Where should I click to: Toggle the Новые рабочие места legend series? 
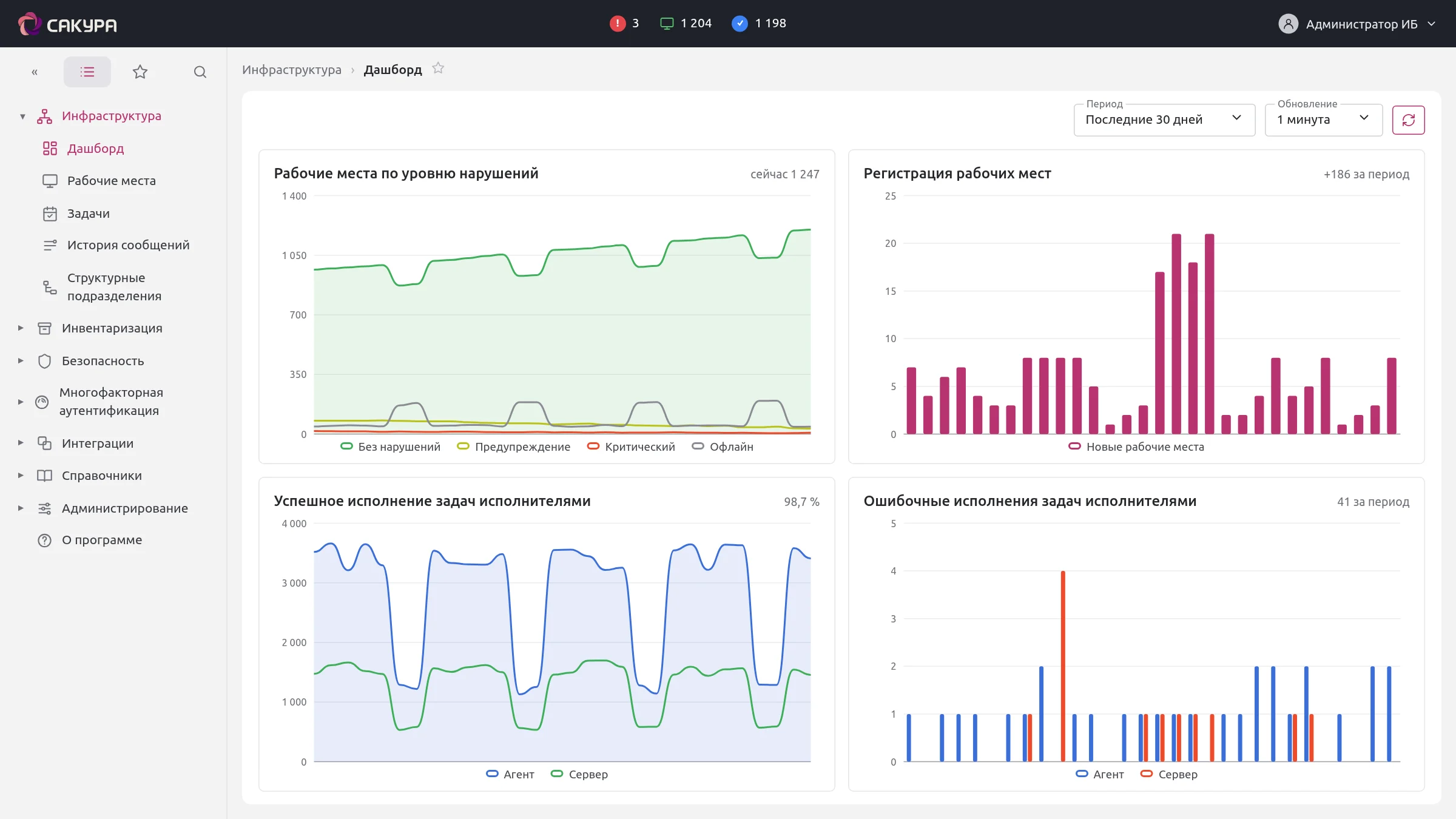[1136, 447]
